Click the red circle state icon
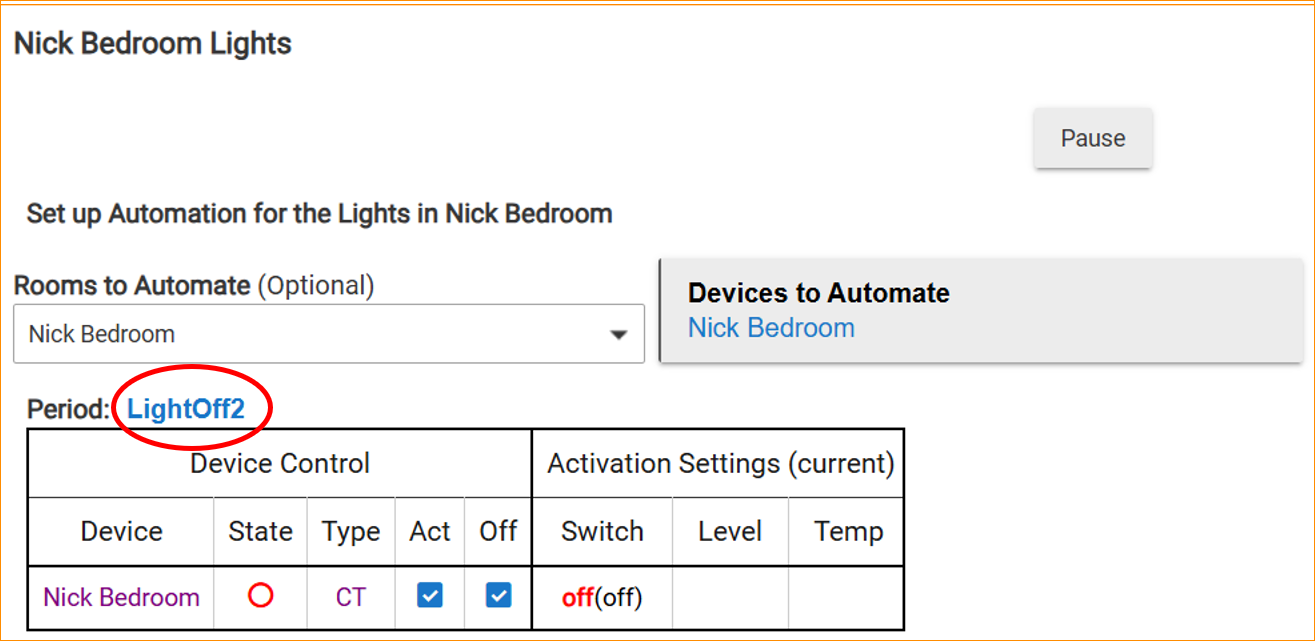This screenshot has height=641, width=1315. (x=260, y=596)
